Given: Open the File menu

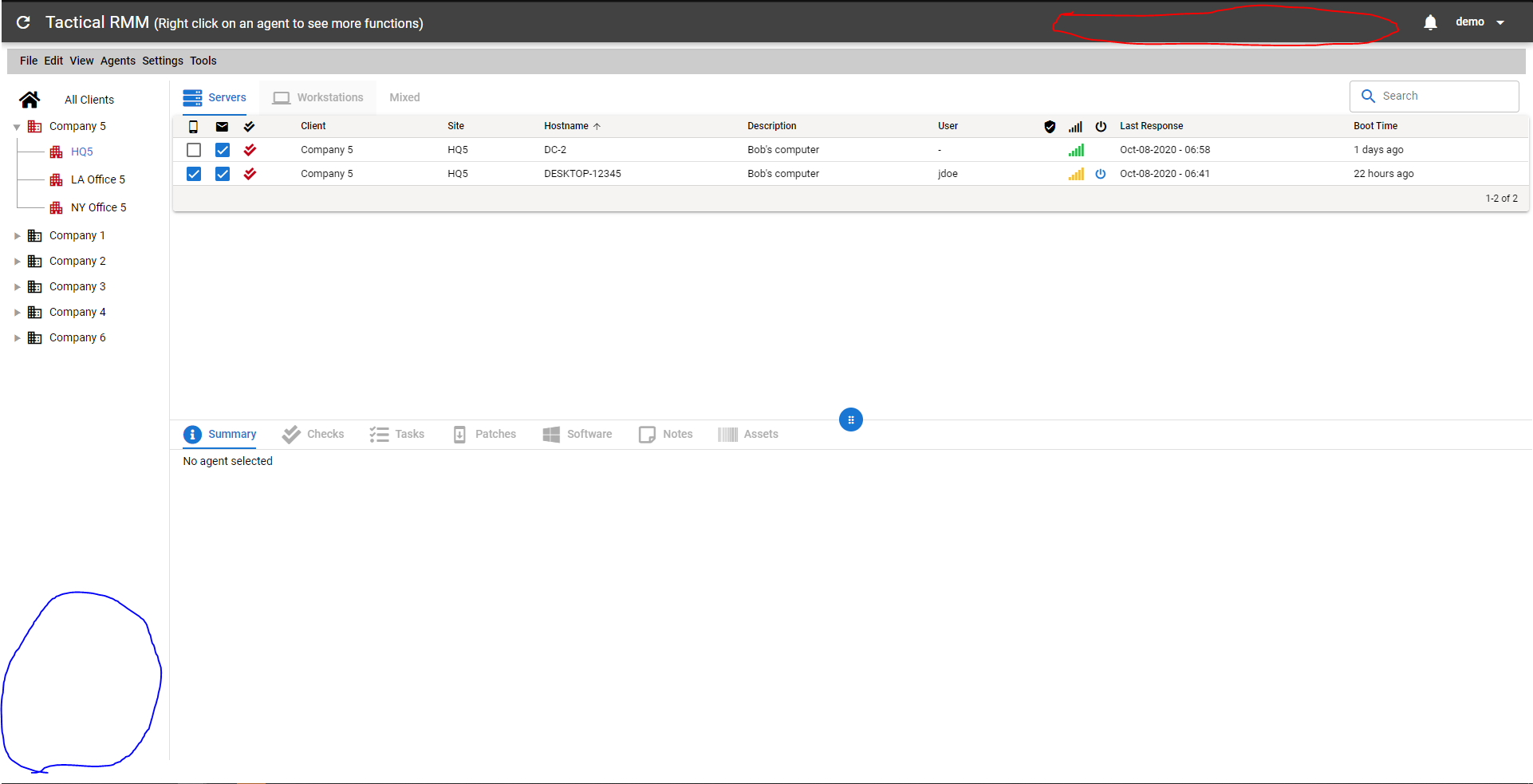Looking at the screenshot, I should point(29,61).
